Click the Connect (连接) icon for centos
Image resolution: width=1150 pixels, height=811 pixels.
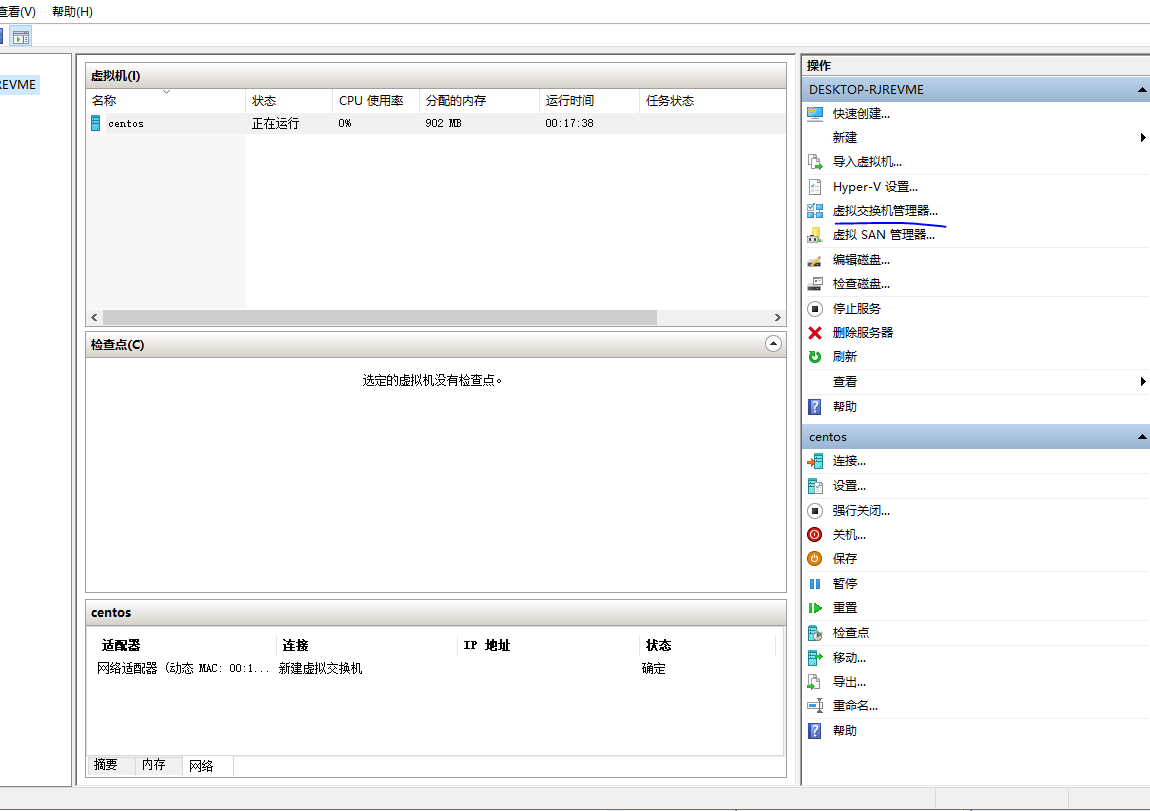click(x=815, y=461)
